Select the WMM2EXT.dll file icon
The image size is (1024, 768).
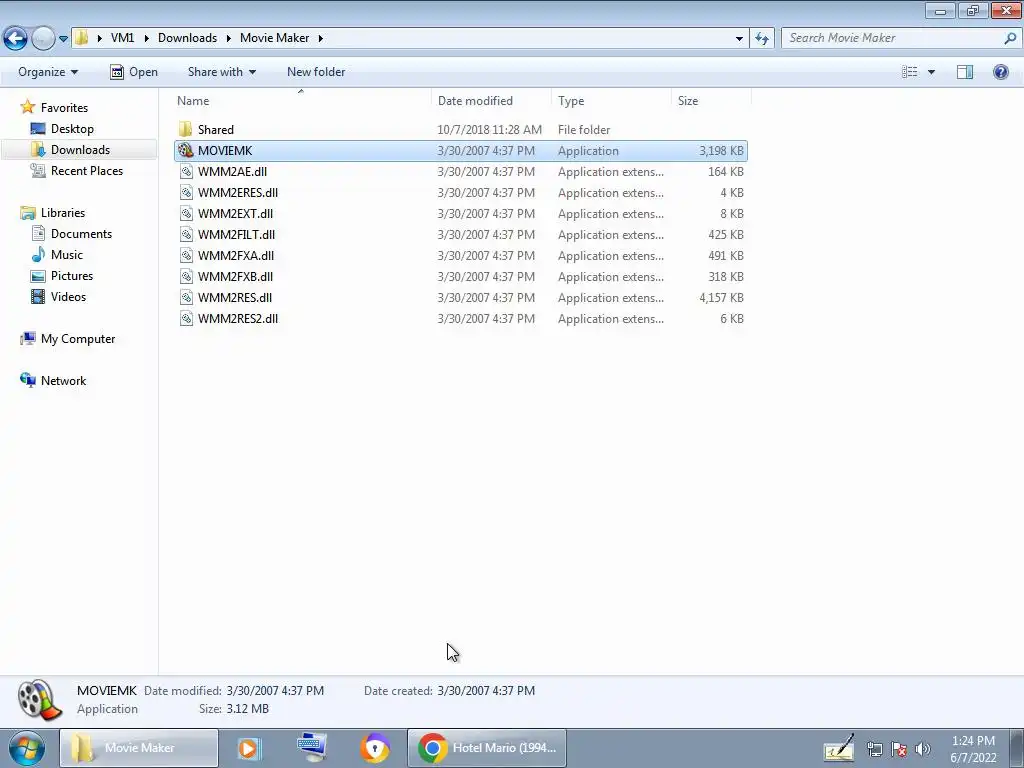tap(186, 214)
